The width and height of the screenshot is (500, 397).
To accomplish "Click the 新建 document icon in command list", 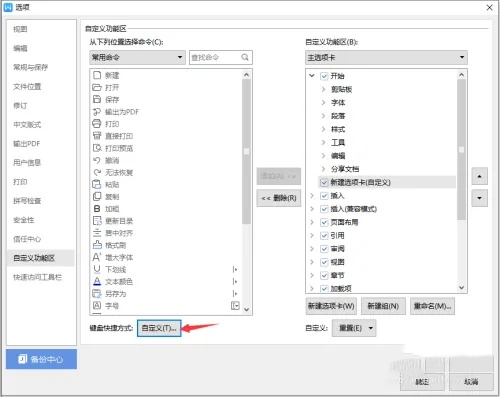I will click(x=97, y=75).
